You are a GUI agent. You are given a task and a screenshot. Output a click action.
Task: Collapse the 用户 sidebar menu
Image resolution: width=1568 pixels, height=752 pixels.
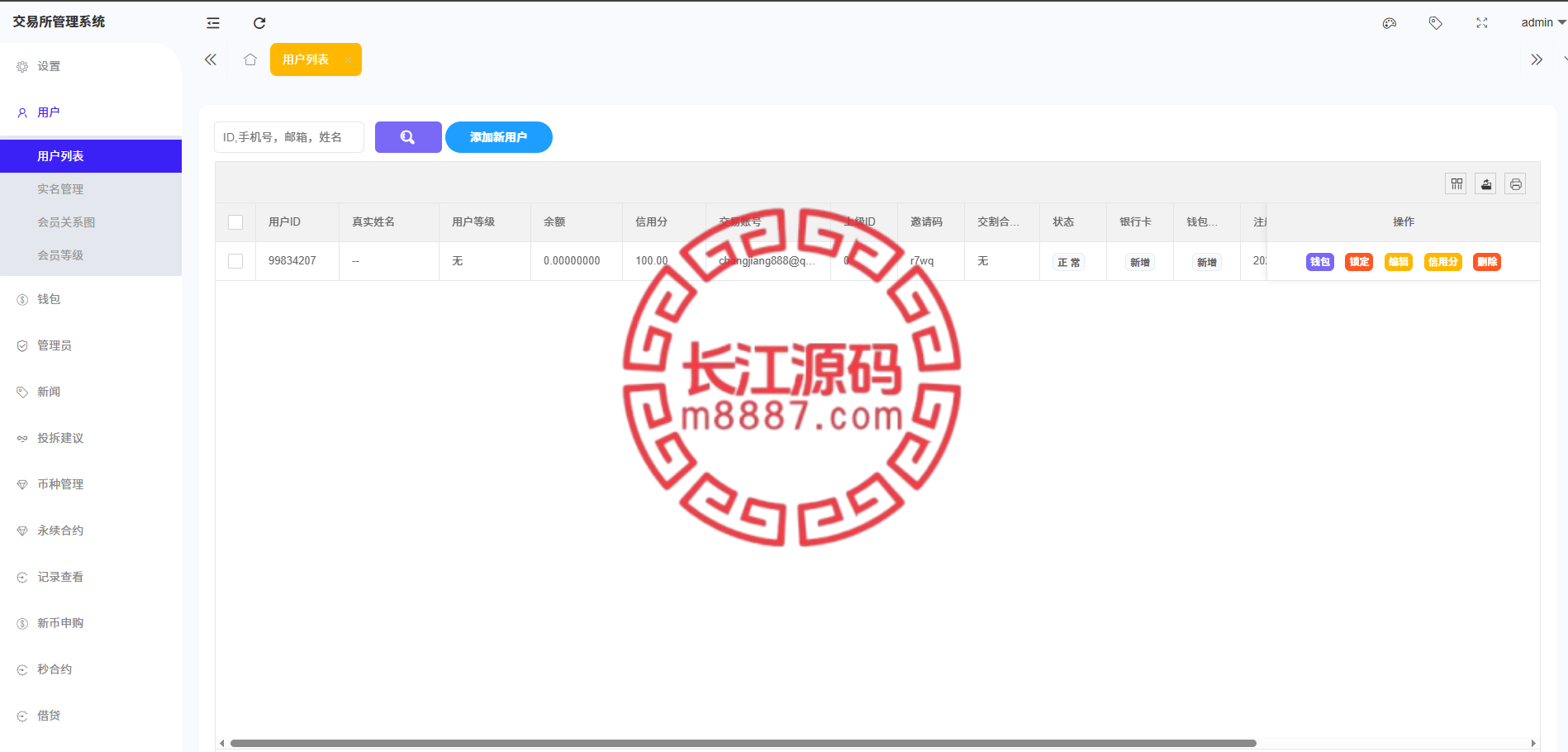91,112
